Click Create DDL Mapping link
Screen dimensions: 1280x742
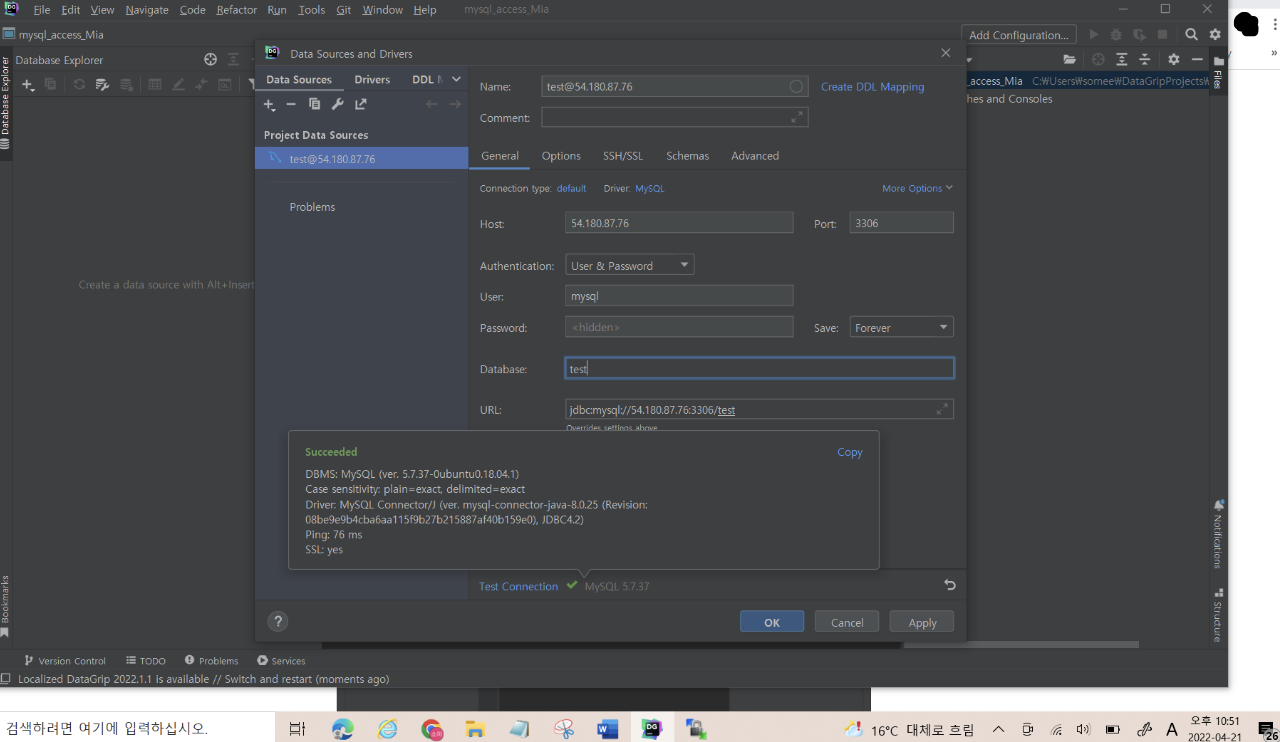[x=872, y=87]
